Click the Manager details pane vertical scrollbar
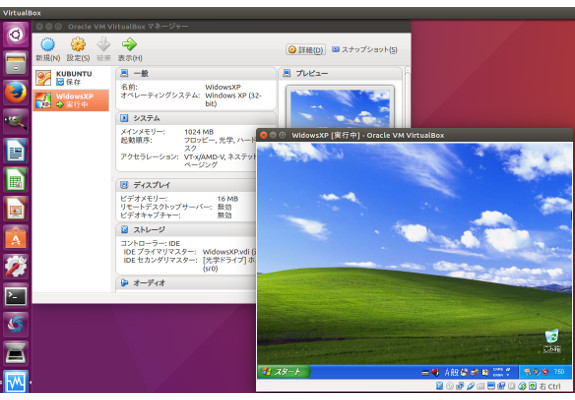The height and width of the screenshot is (400, 575). pyautogui.click(x=407, y=97)
